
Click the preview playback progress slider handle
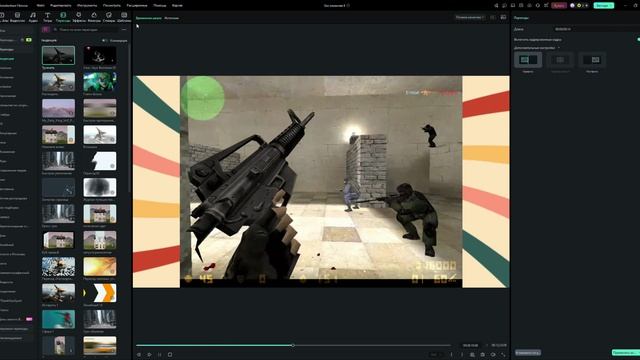293,345
